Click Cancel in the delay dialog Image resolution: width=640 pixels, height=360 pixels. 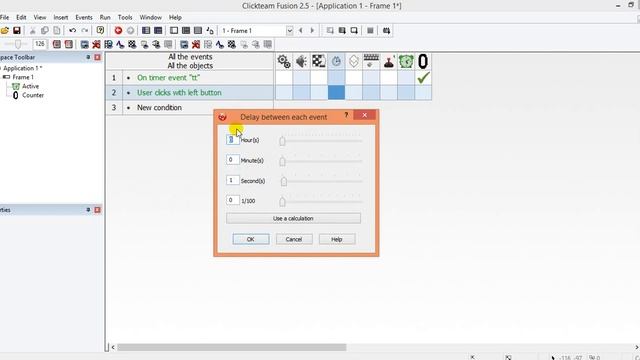[294, 239]
